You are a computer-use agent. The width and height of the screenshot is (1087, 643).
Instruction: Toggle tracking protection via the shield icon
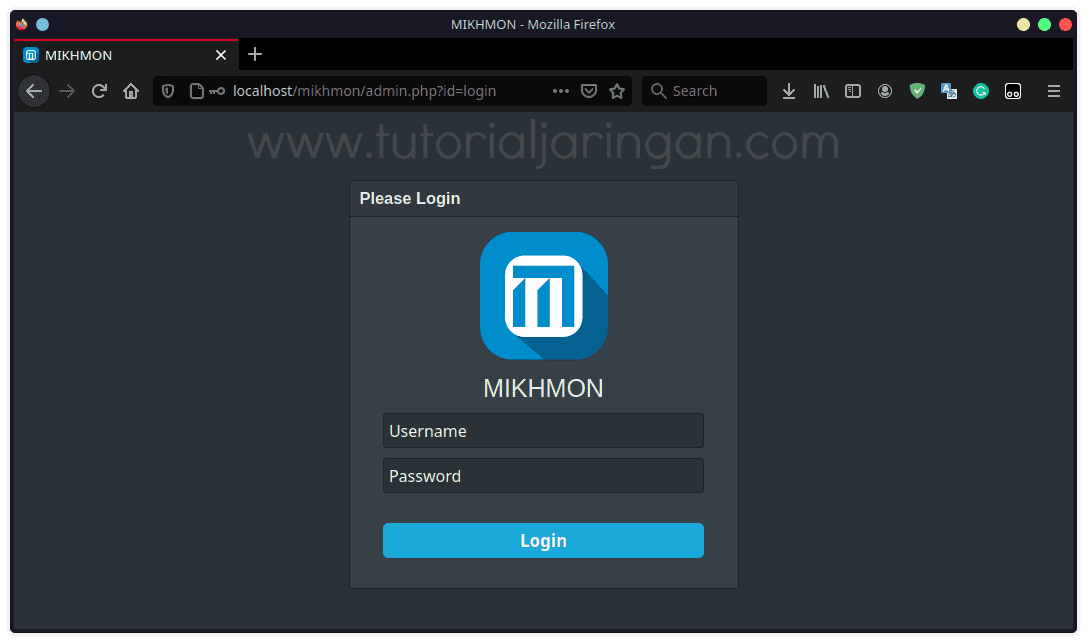tap(167, 90)
